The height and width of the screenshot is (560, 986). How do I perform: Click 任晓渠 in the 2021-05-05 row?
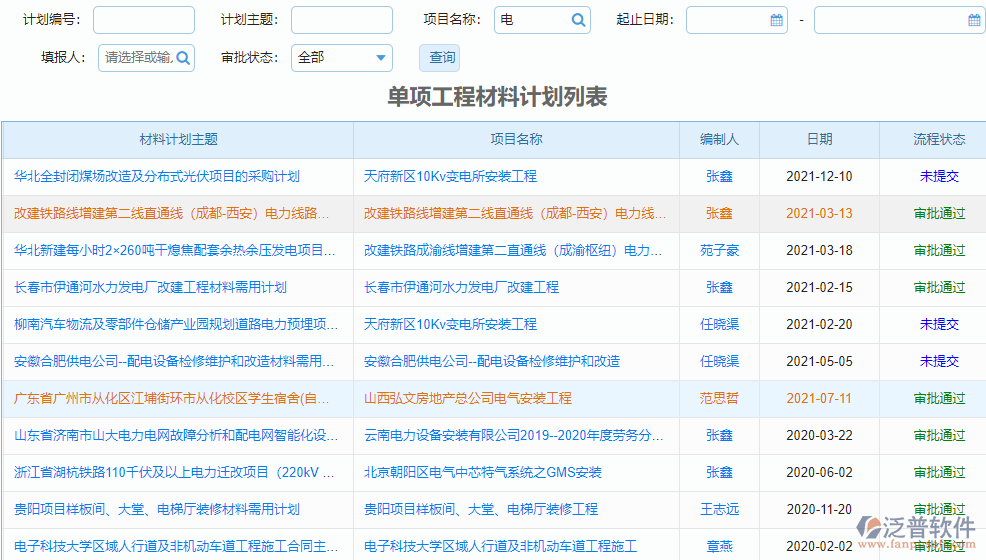(719, 362)
